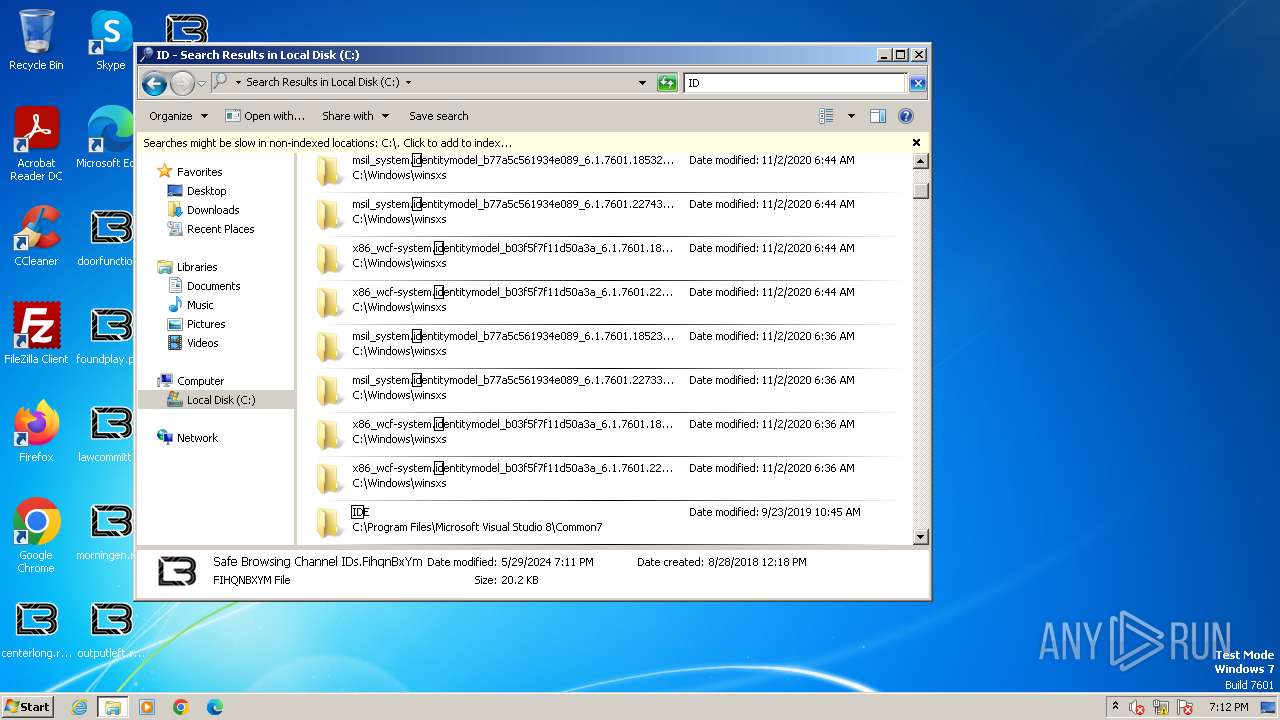Open the Share with menu
Screen dimensions: 1280x720
[355, 116]
